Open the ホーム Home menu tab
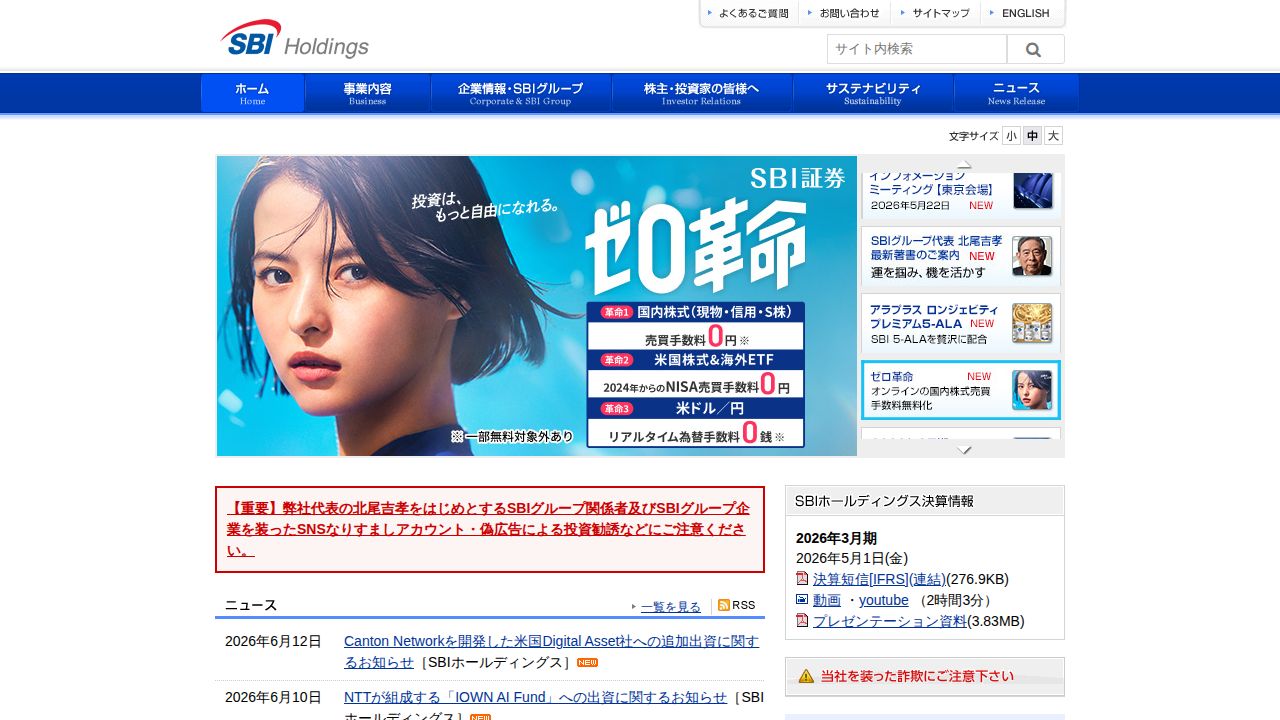The width and height of the screenshot is (1280, 720). pyautogui.click(x=252, y=93)
